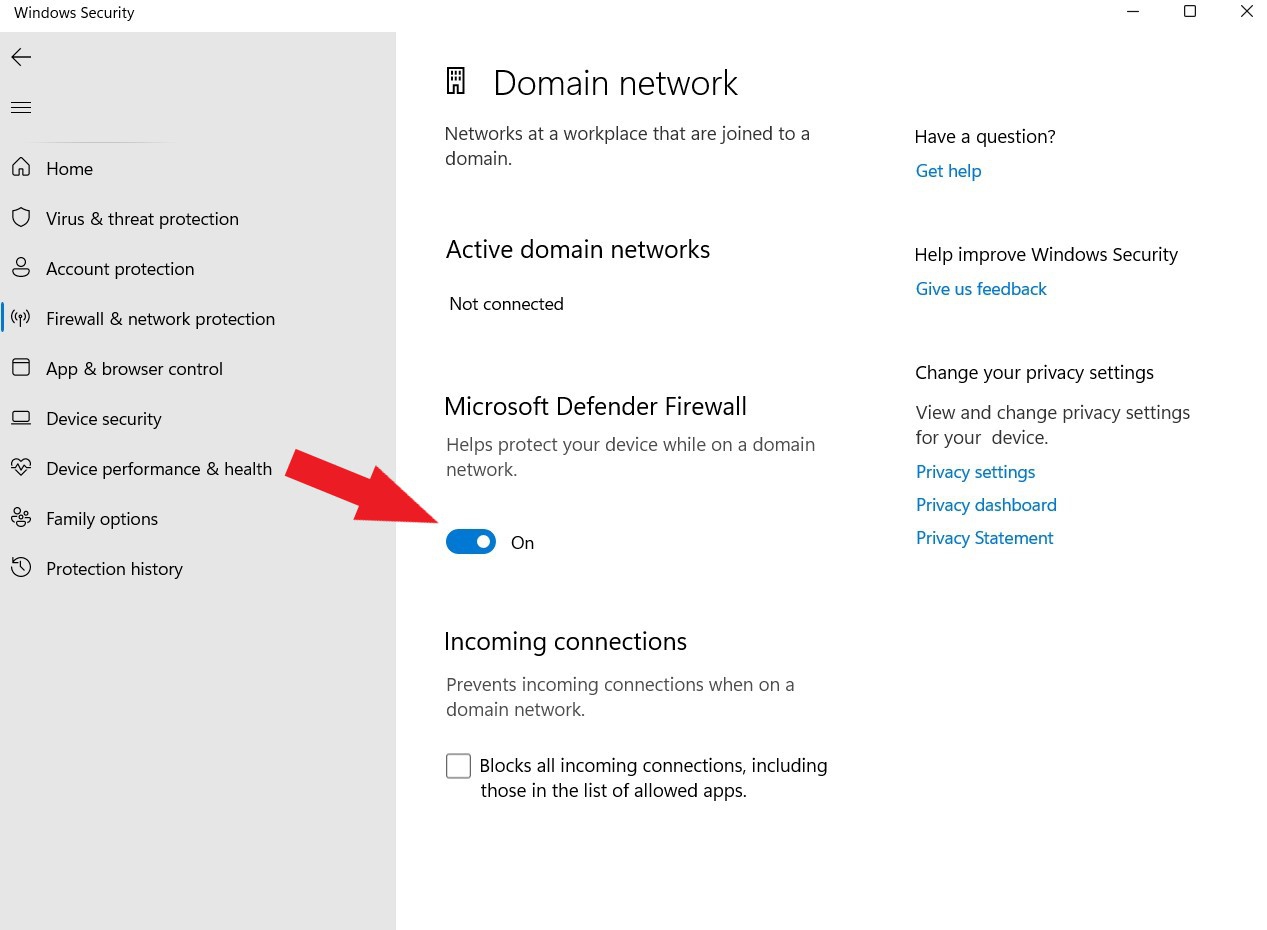
Task: Maximize the Windows Security window
Action: 1190,12
